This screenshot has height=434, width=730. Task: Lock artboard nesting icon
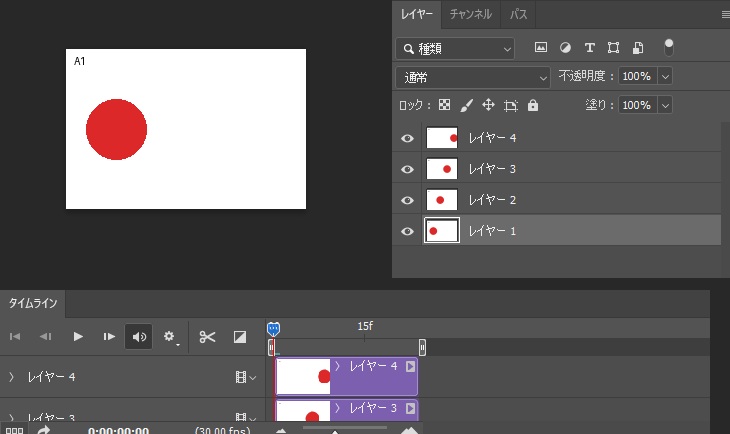[511, 106]
